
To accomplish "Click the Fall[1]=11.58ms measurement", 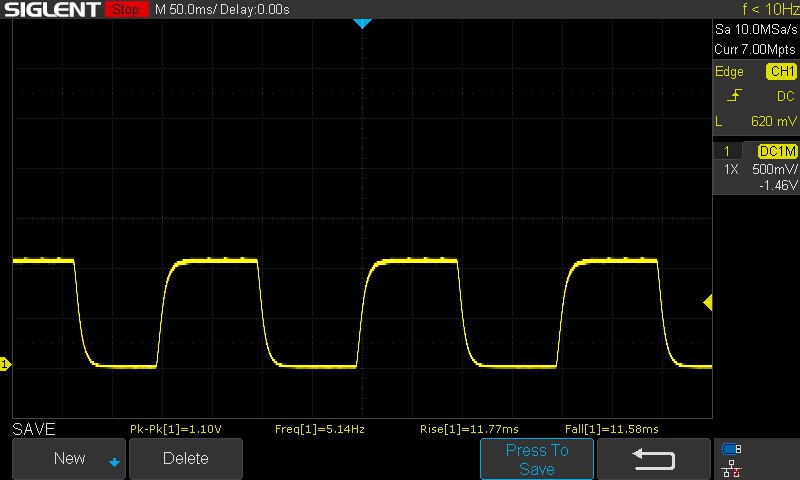I will (612, 429).
